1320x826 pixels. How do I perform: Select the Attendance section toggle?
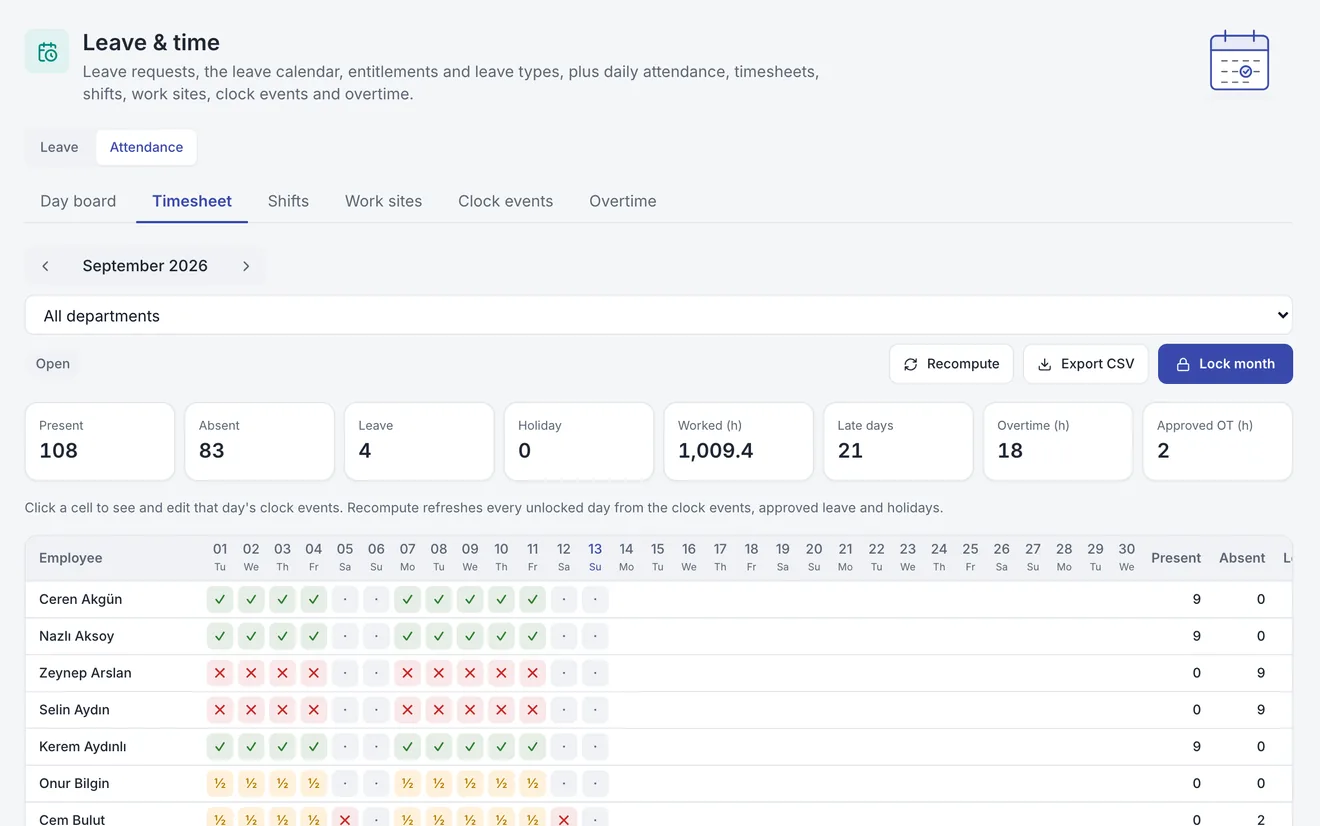146,147
